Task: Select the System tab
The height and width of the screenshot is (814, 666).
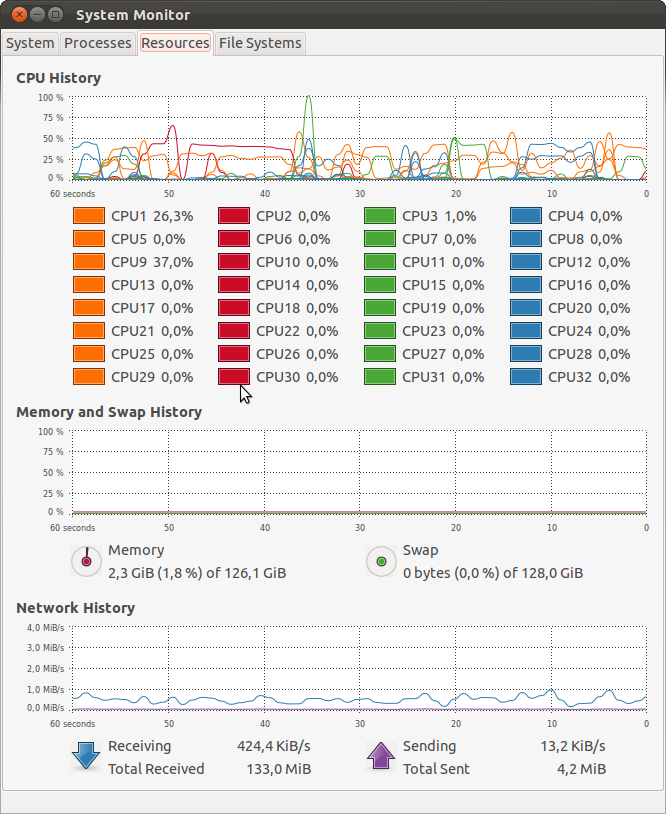Action: pyautogui.click(x=30, y=43)
